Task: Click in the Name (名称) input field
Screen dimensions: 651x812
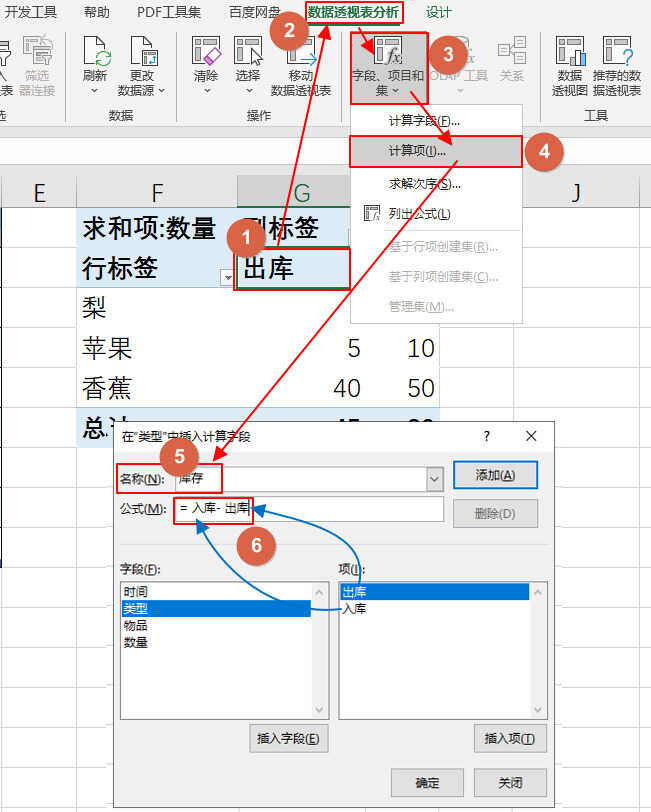Action: tap(300, 479)
